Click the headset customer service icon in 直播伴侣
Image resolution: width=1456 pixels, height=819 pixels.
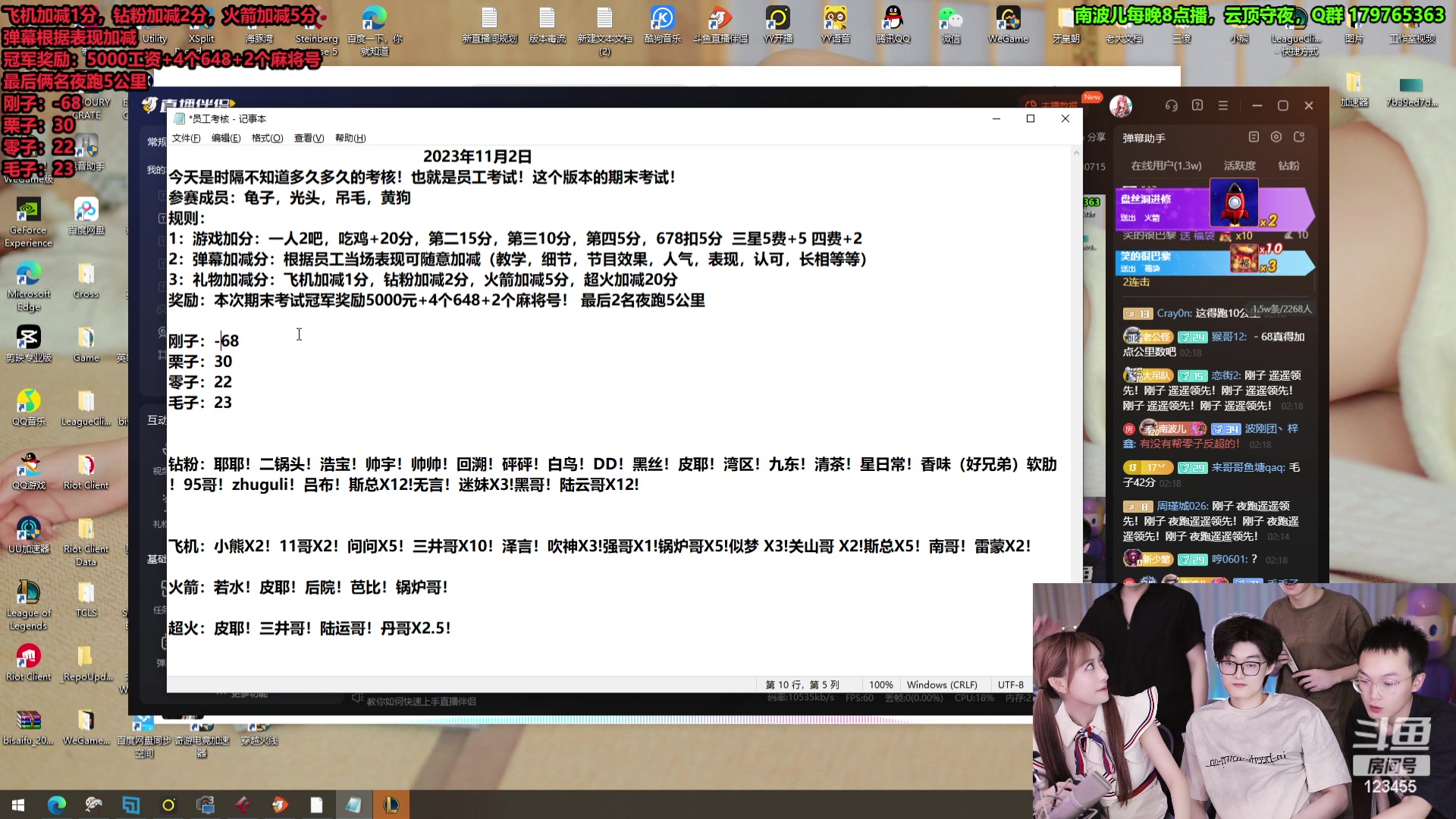click(1172, 105)
